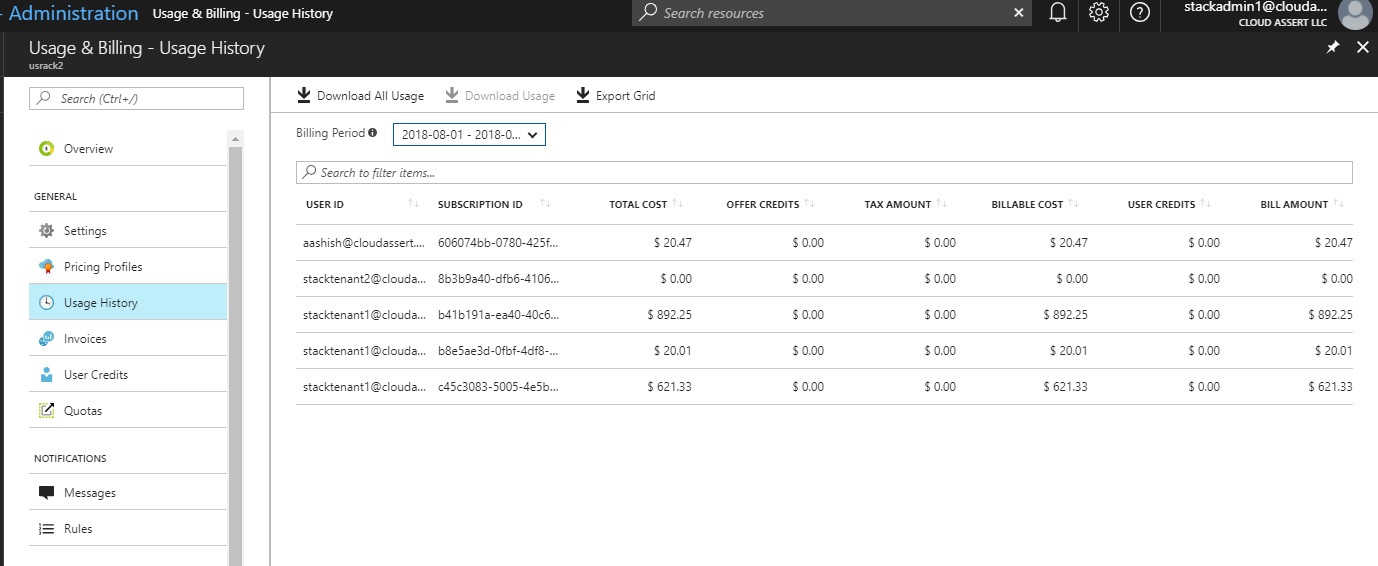Focus the Search to filter items field
This screenshot has height=566, width=1378.
pos(824,173)
